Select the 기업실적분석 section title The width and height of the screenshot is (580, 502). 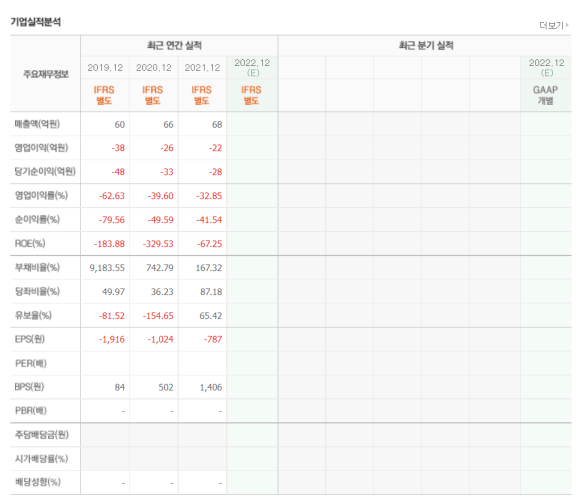coord(36,22)
